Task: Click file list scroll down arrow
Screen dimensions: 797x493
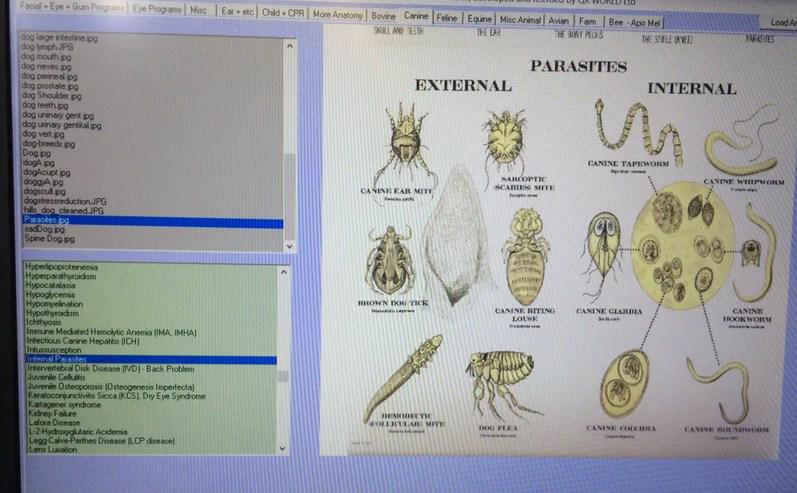Action: [290, 244]
